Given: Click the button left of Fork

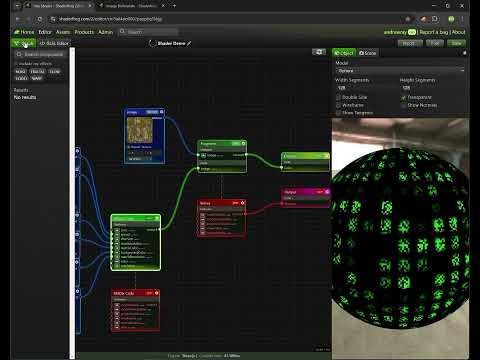Looking at the screenshot, I should pyautogui.click(x=410, y=43).
